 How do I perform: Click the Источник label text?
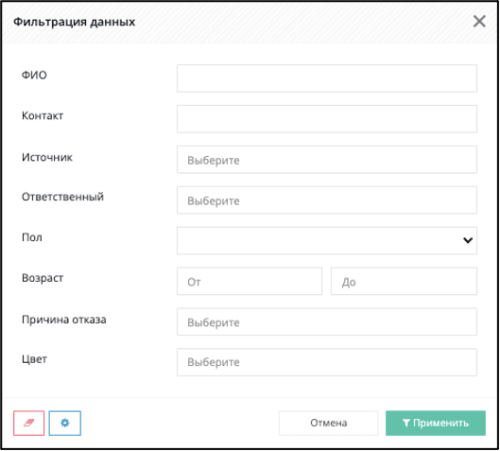point(47,157)
